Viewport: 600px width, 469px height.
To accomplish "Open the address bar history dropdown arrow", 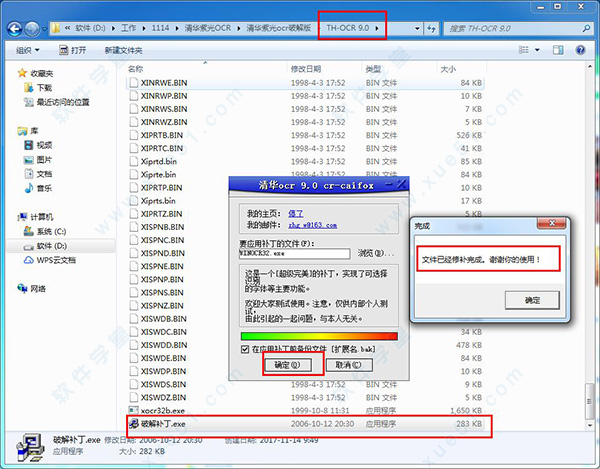I will 417,28.
